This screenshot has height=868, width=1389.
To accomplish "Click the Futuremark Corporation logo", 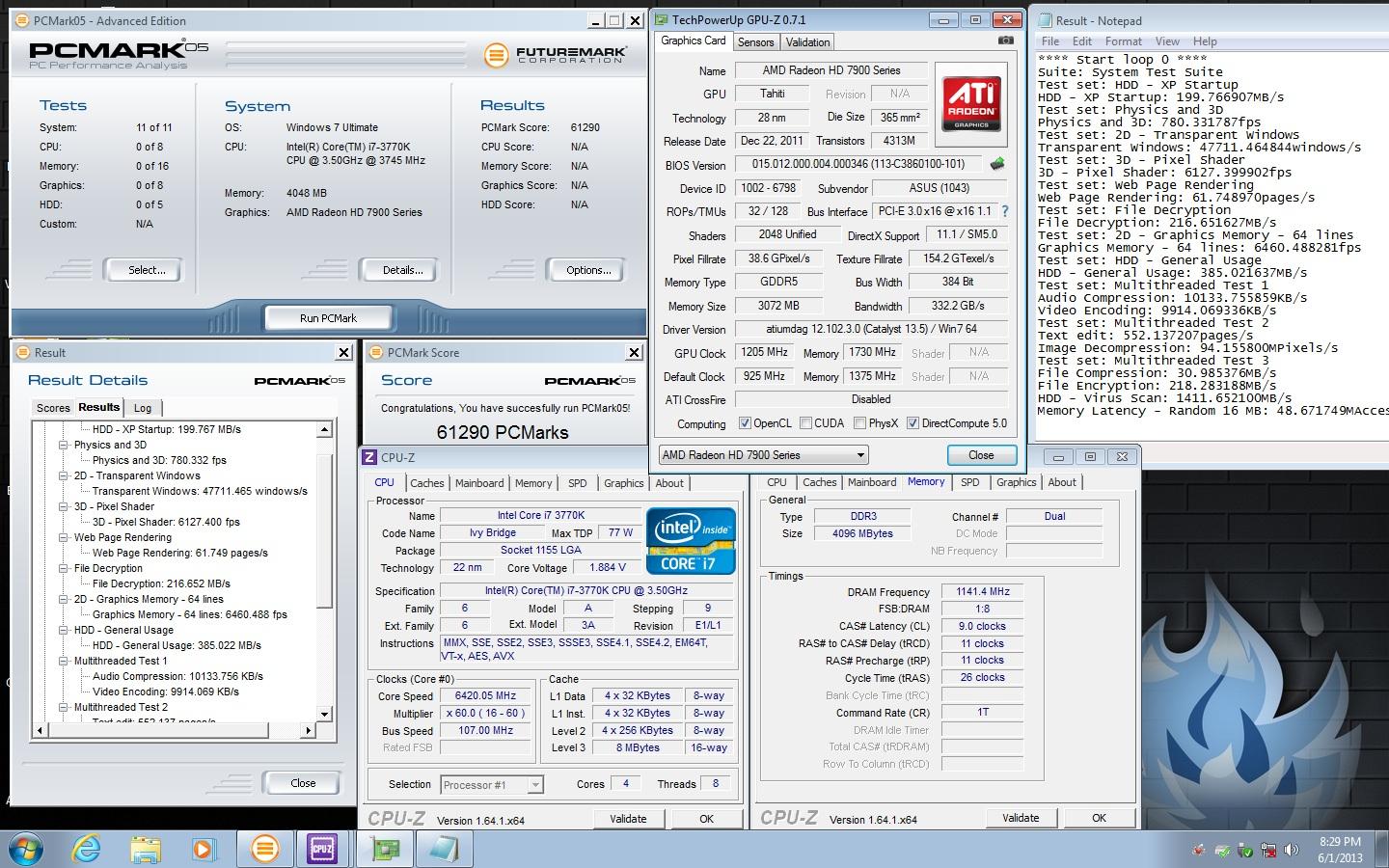I will [x=555, y=55].
